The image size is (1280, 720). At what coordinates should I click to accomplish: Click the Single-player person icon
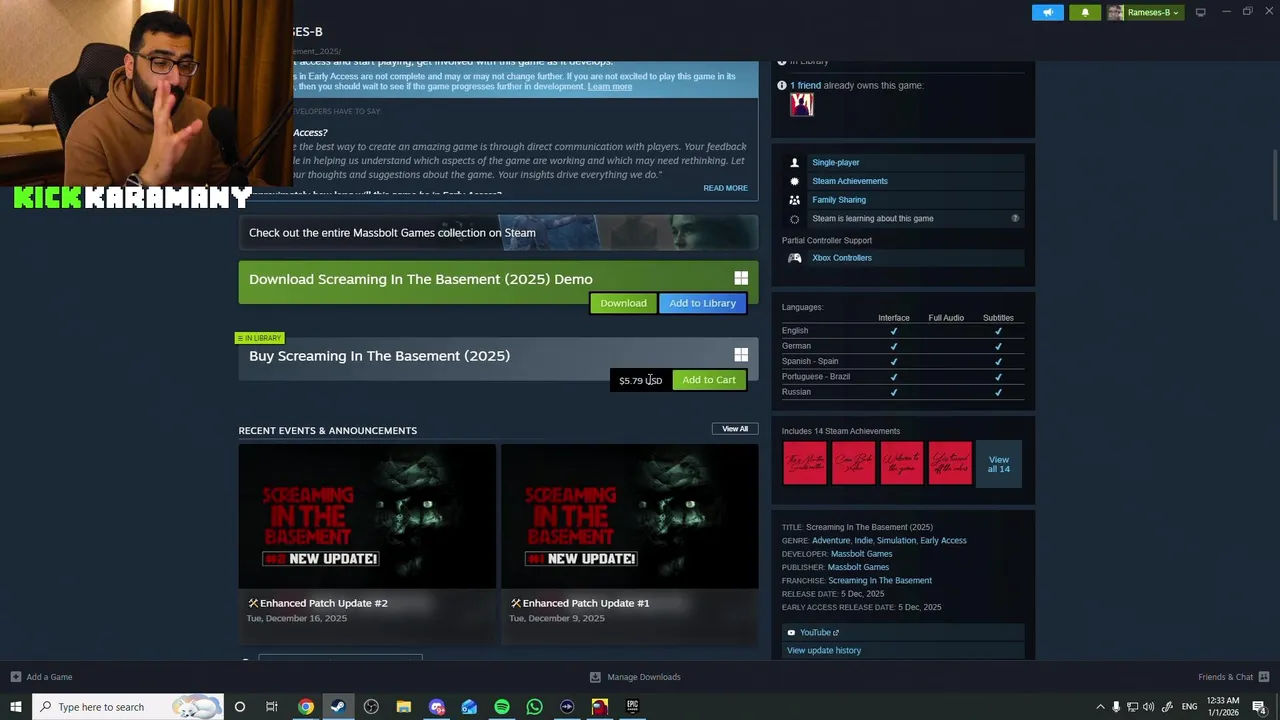(x=795, y=162)
